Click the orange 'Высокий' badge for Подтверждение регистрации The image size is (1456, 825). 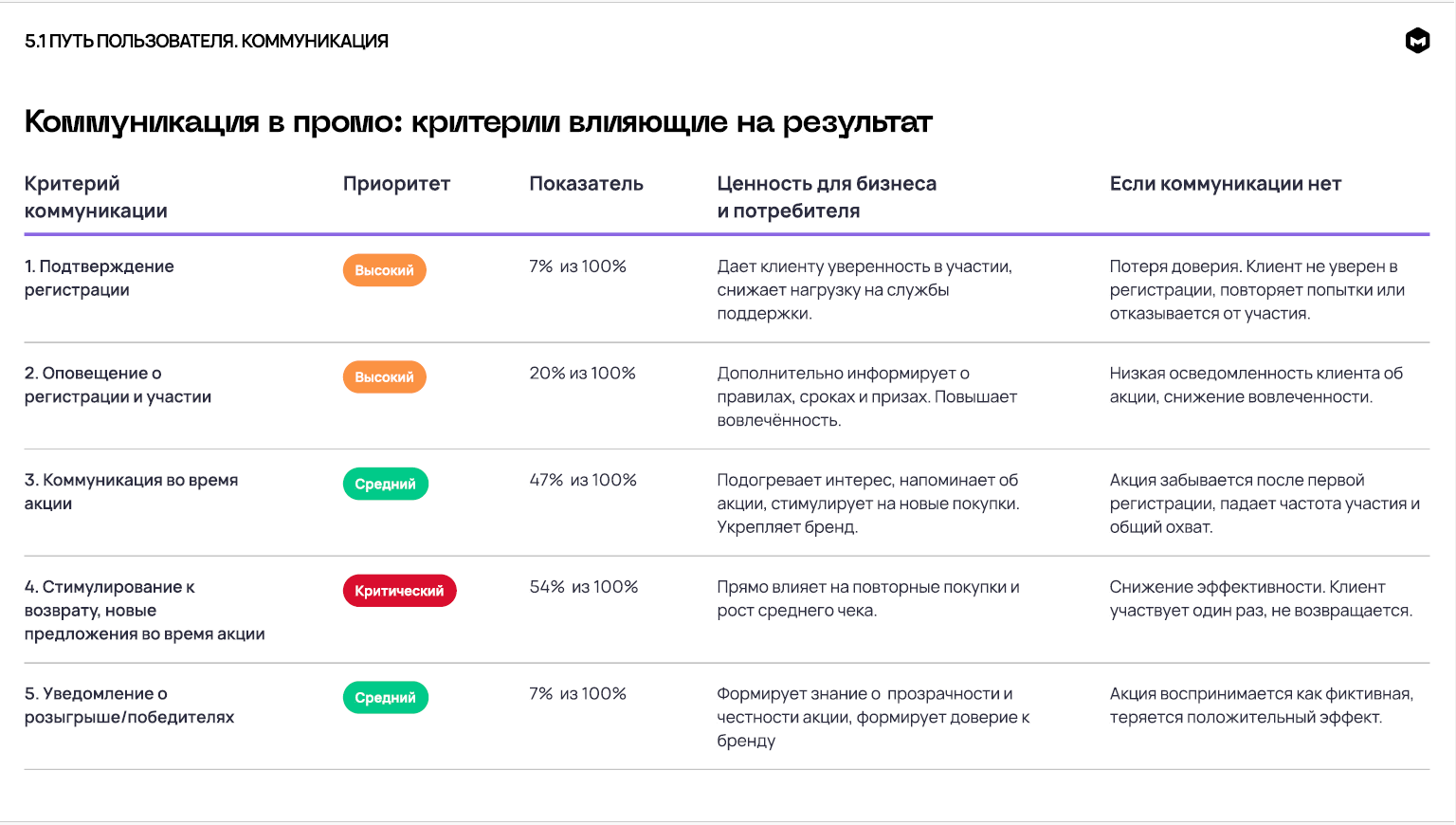pos(384,270)
